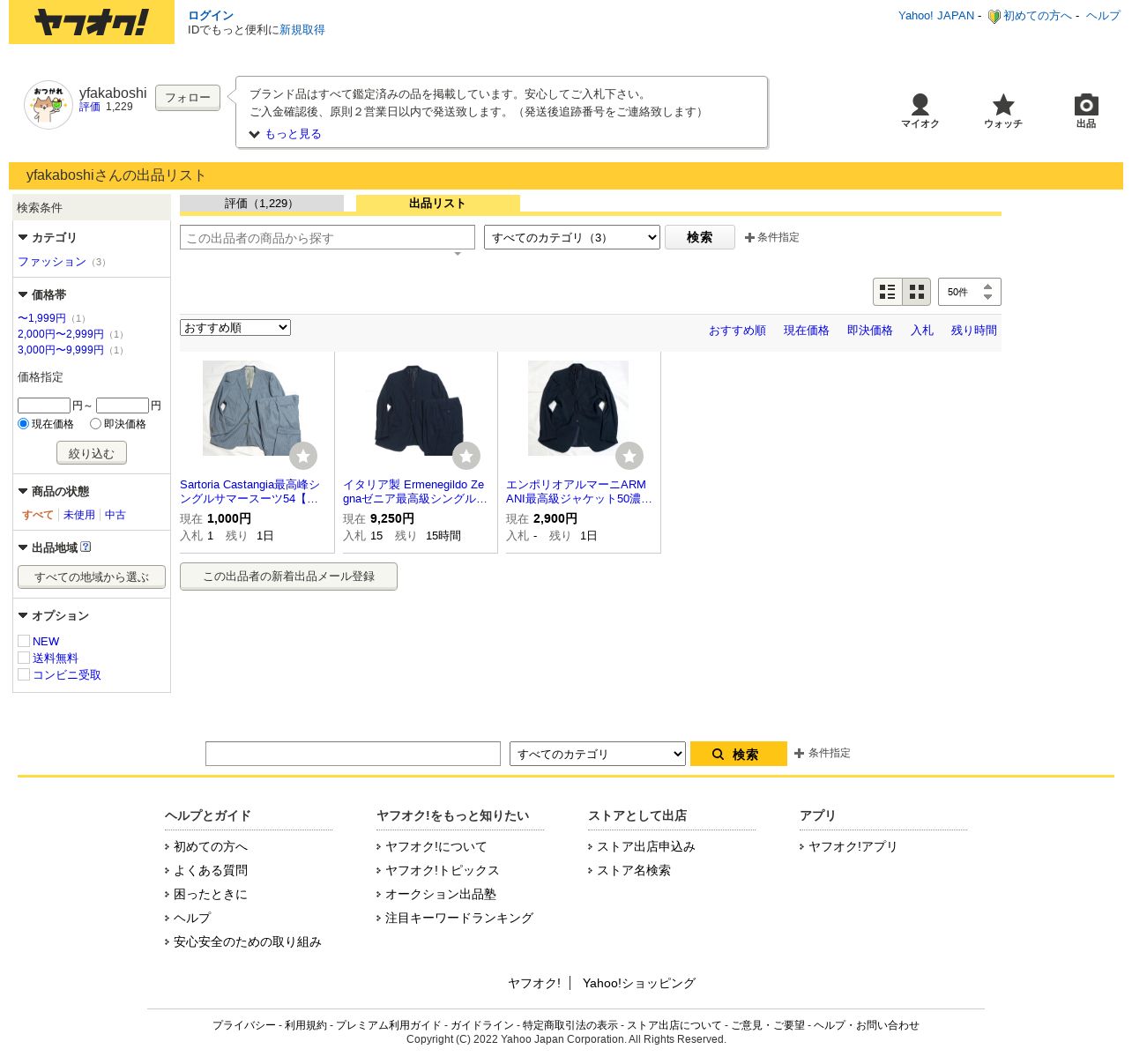
Task: Switch to list view layout icon
Action: click(x=888, y=292)
